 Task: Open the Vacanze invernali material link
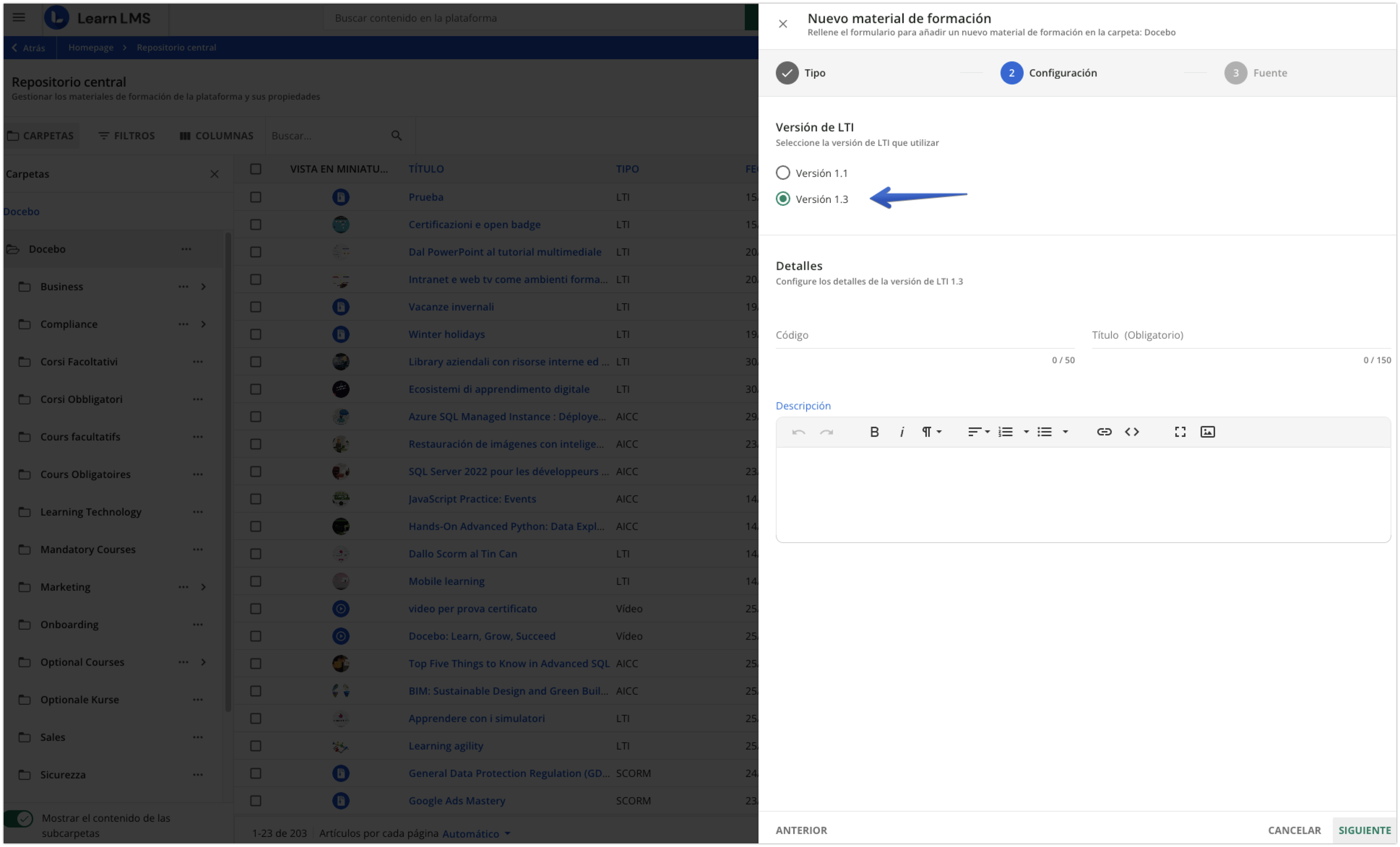pyautogui.click(x=451, y=307)
